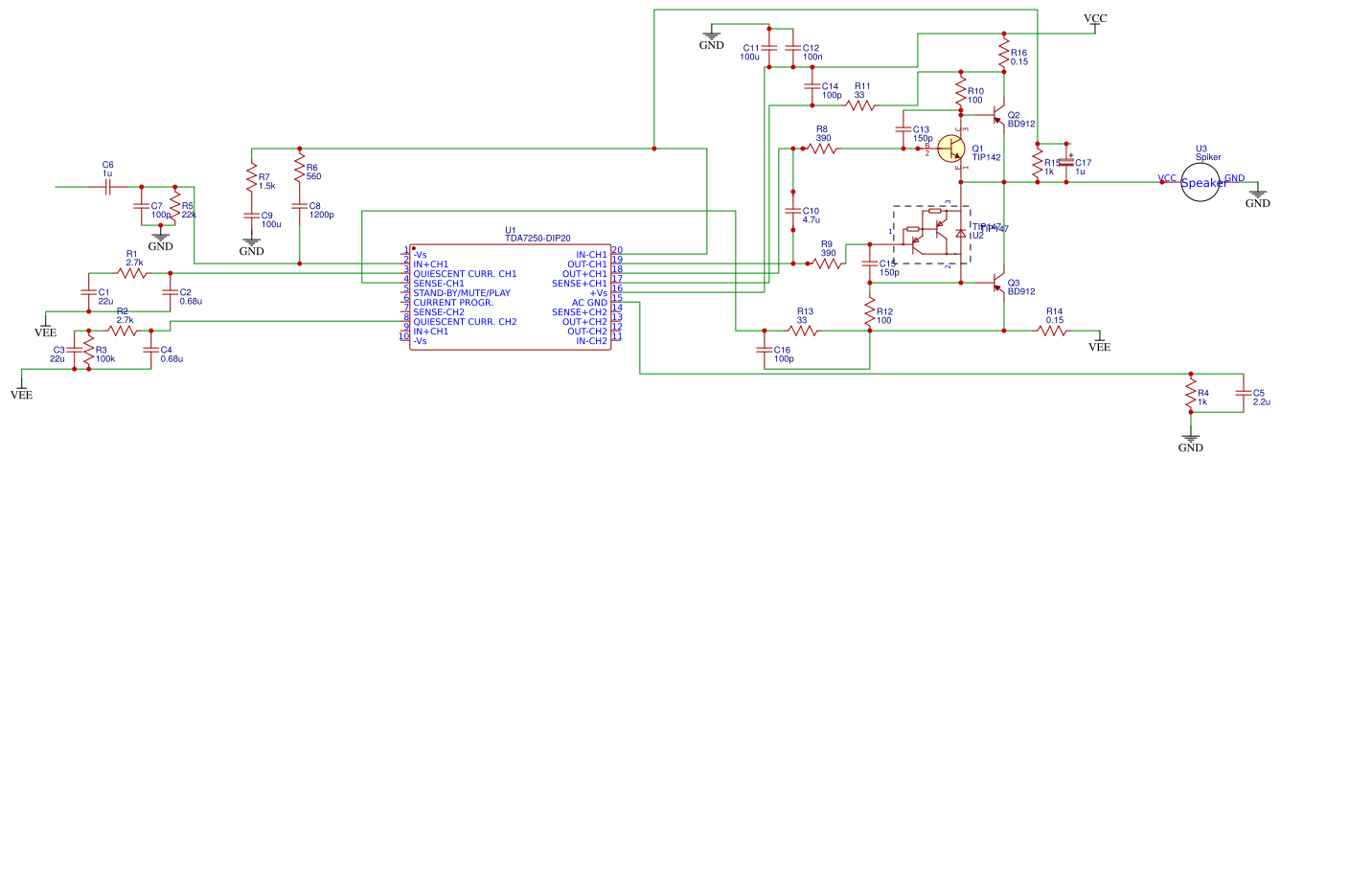
Task: Click the U3 Speaker circle symbol
Action: click(1200, 182)
